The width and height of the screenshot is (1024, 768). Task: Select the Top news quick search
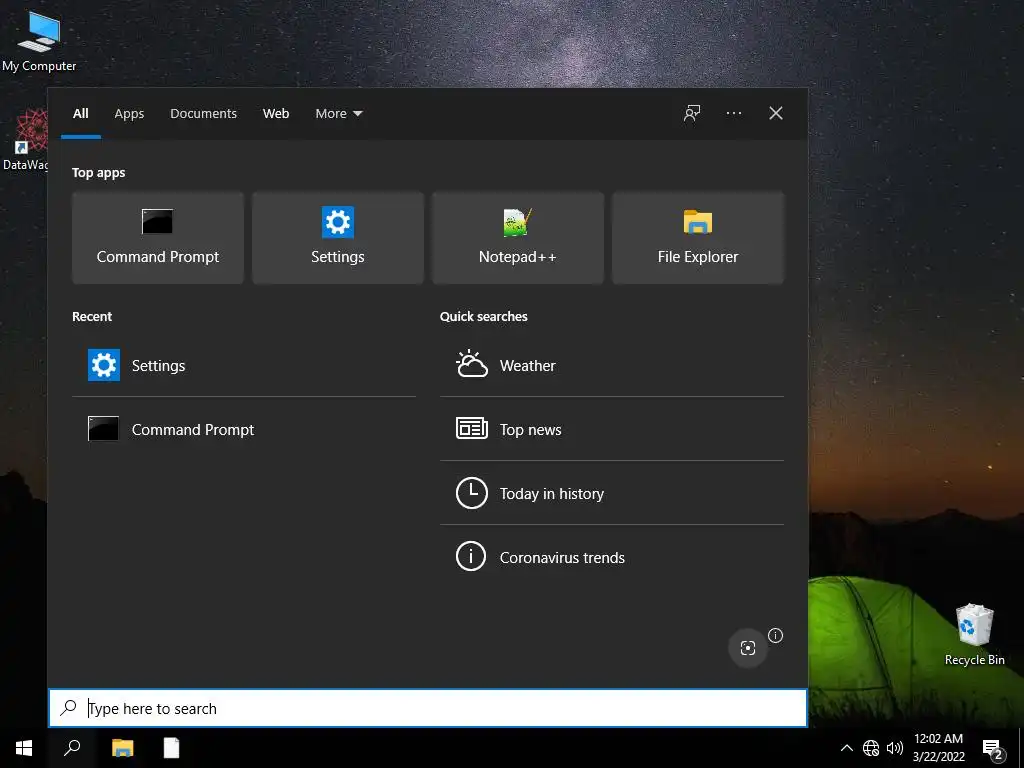[612, 429]
